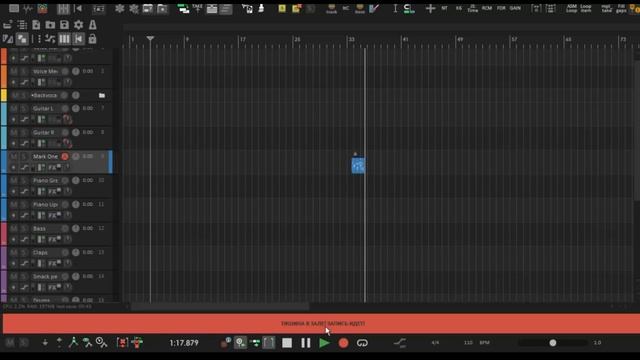Edit the BPM tempo value field
The width and height of the screenshot is (640, 360).
click(x=468, y=342)
